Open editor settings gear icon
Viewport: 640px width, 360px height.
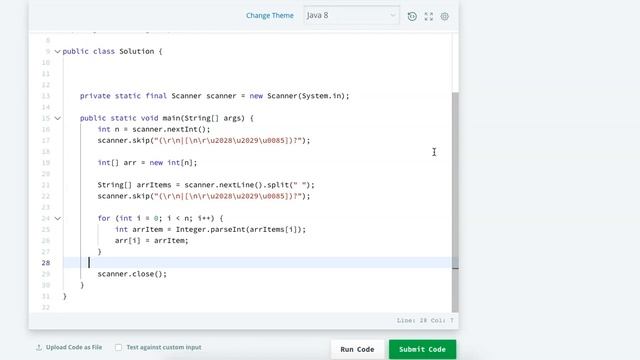tap(444, 16)
